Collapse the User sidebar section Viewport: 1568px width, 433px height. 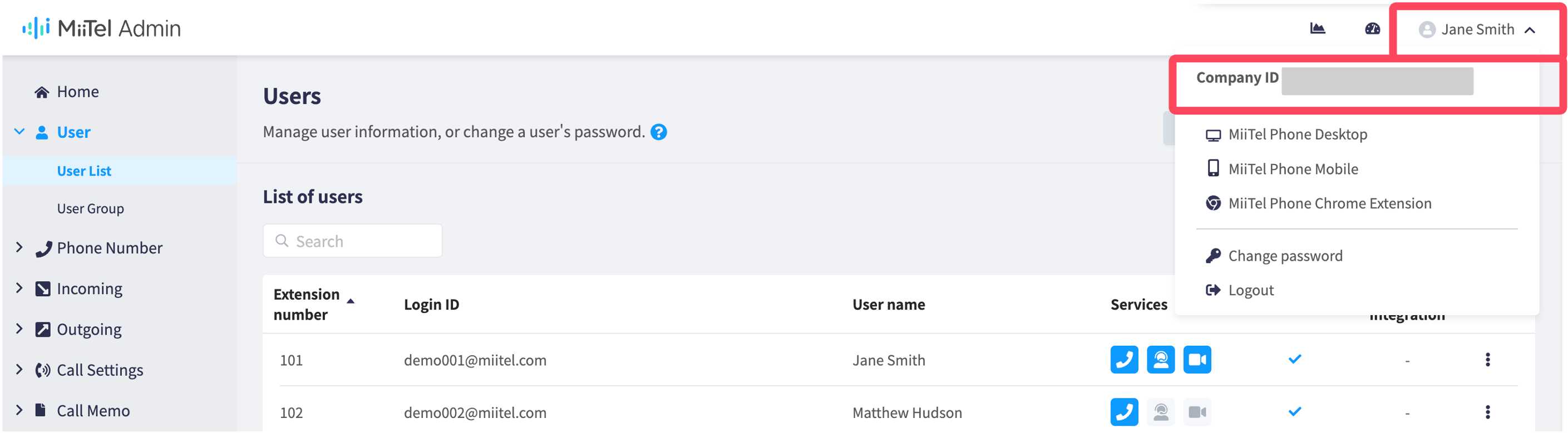point(19,132)
